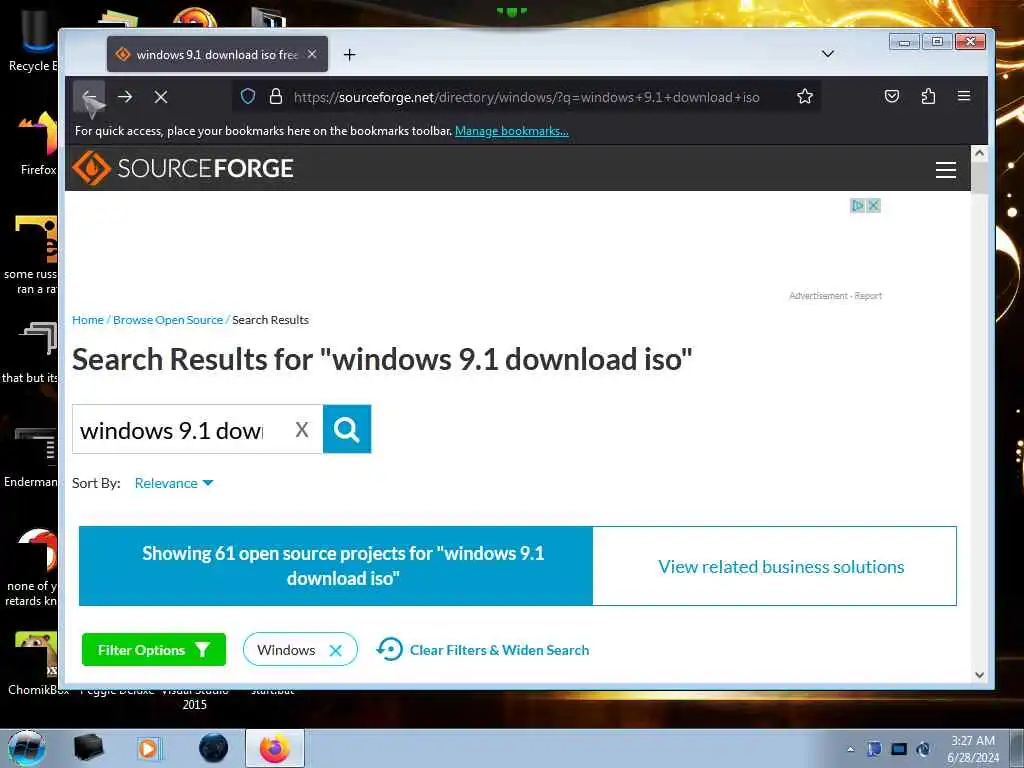
Task: Open the SourceForge hamburger menu
Action: coord(946,170)
